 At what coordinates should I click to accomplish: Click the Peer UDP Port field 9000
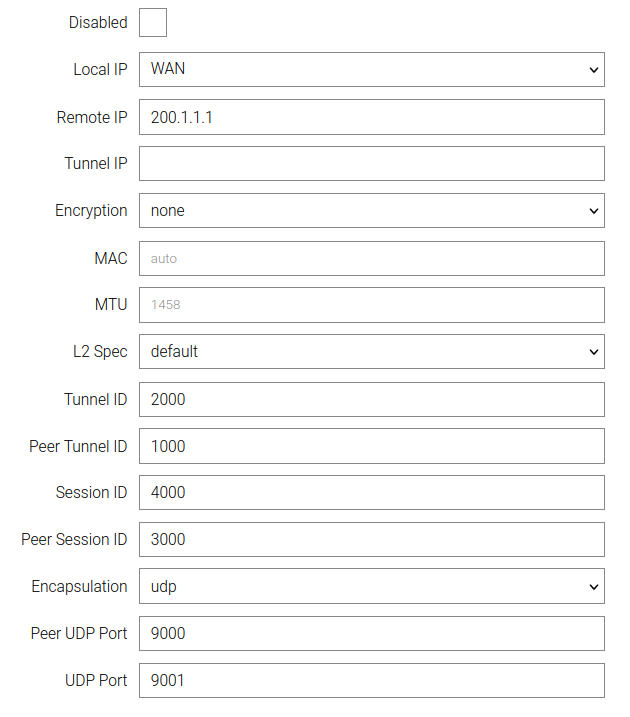pos(371,634)
